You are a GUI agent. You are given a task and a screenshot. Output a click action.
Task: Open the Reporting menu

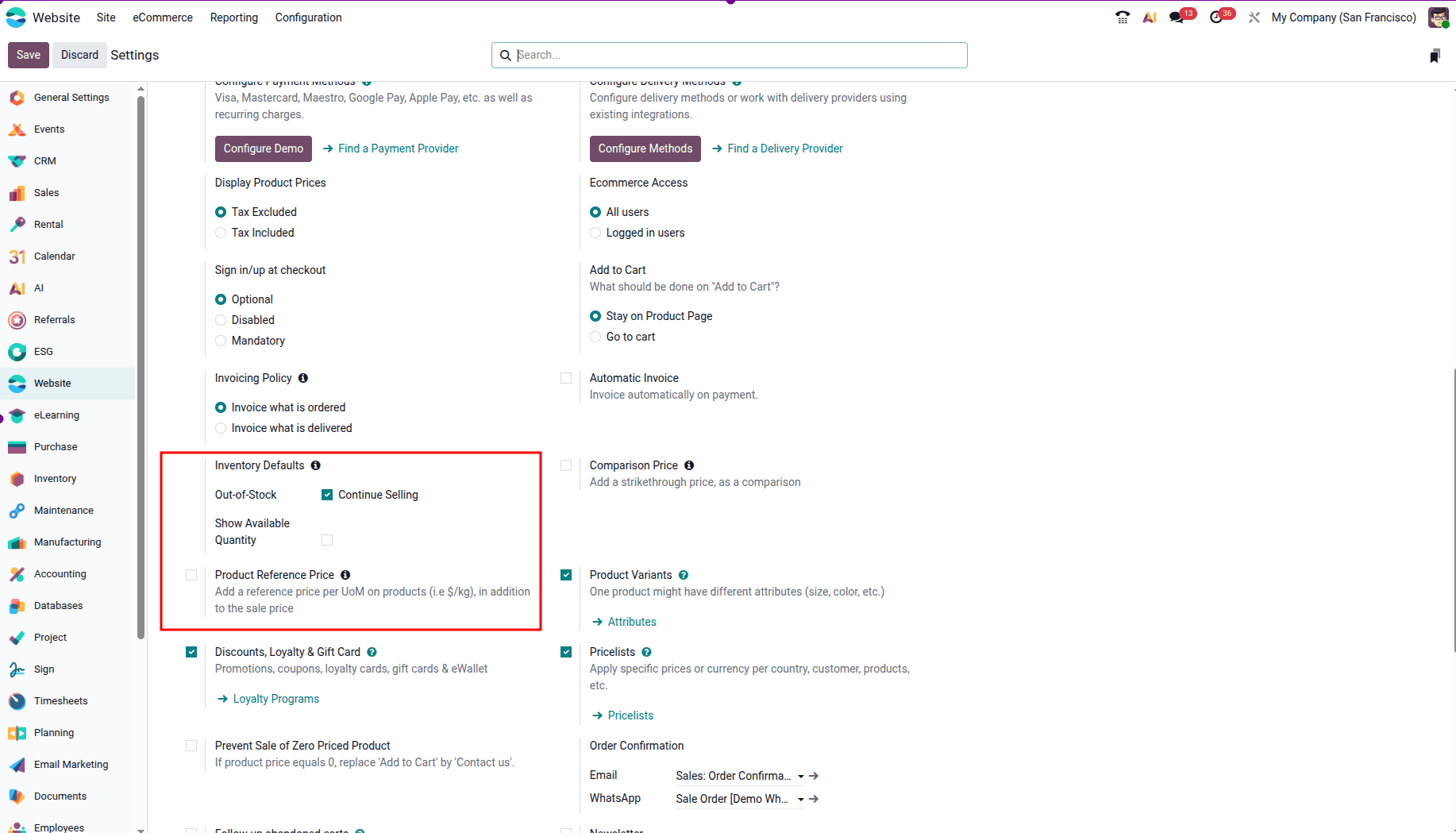coord(234,17)
